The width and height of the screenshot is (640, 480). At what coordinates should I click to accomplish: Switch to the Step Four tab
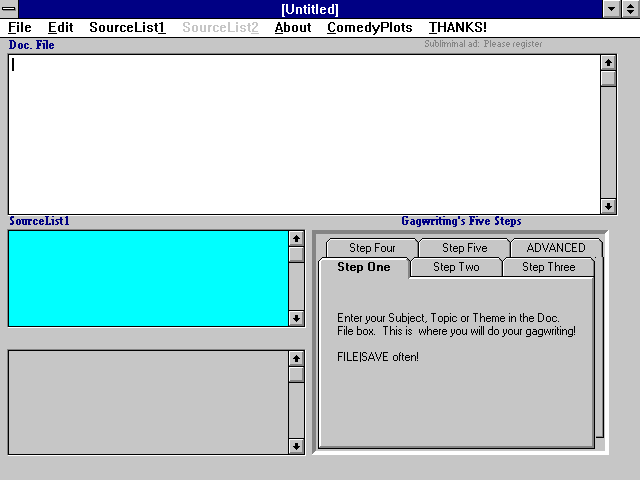click(372, 248)
